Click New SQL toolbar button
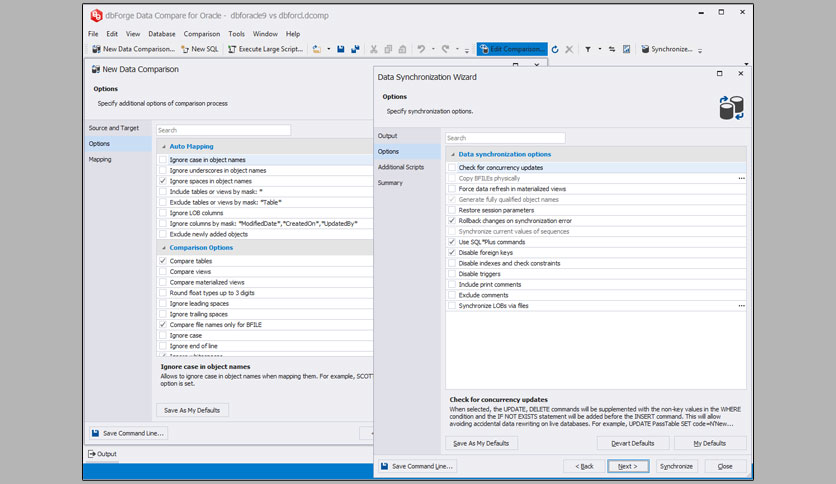This screenshot has width=836, height=484. (x=200, y=49)
